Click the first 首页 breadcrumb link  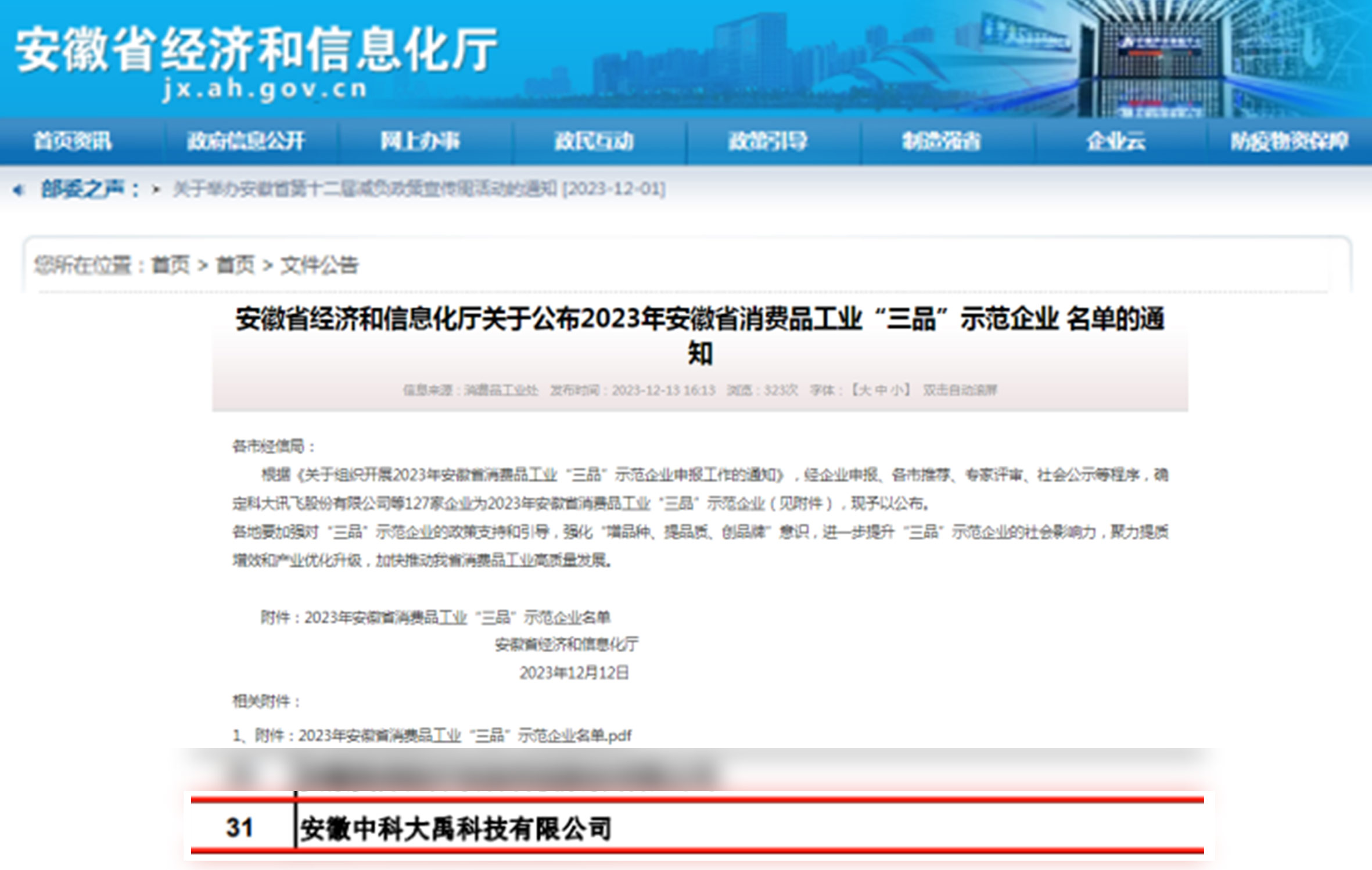tap(171, 265)
